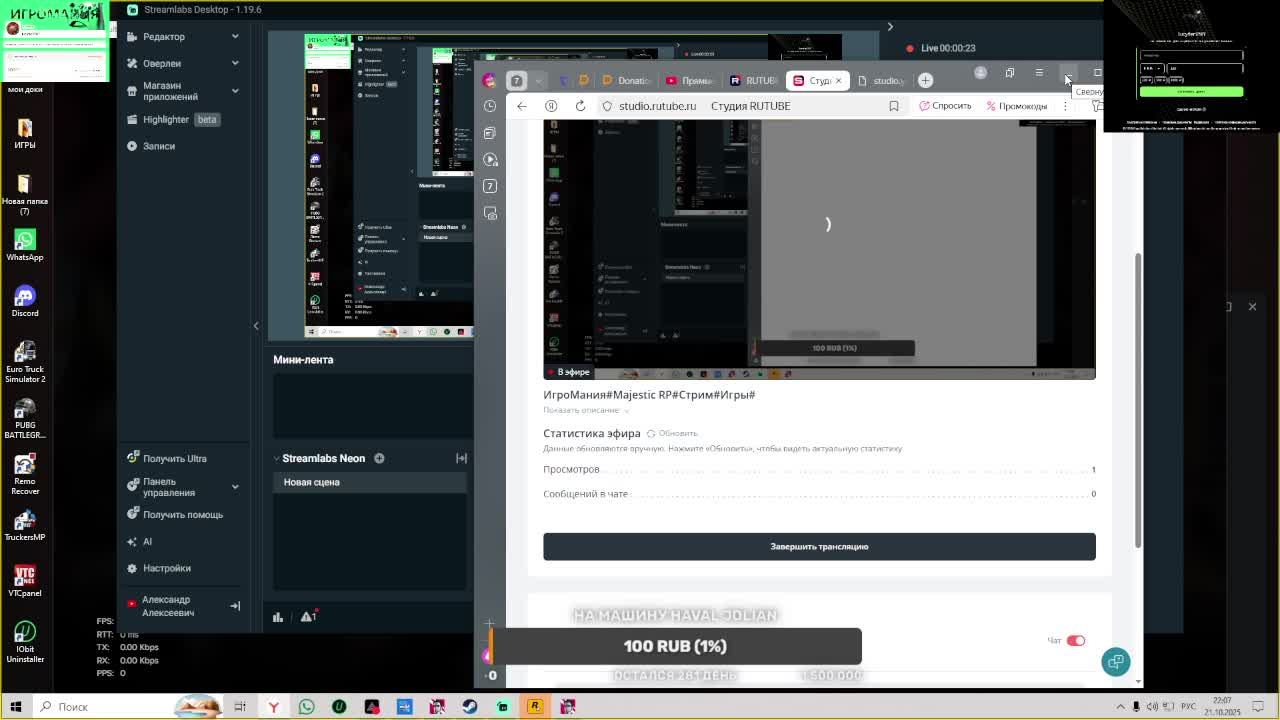
Task: Reload the studio.rutube.ru page
Action: [580, 106]
